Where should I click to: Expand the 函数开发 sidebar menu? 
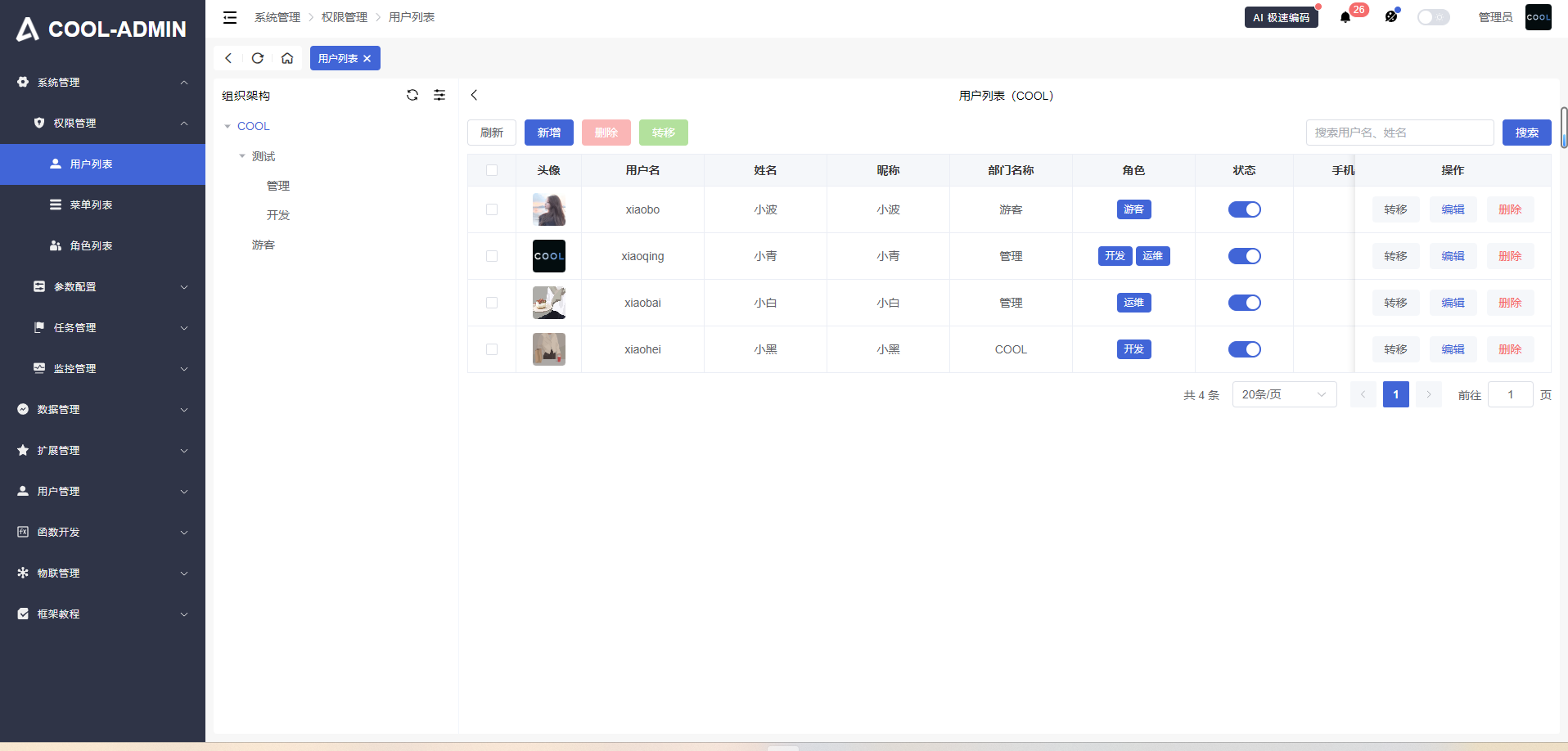[102, 533]
